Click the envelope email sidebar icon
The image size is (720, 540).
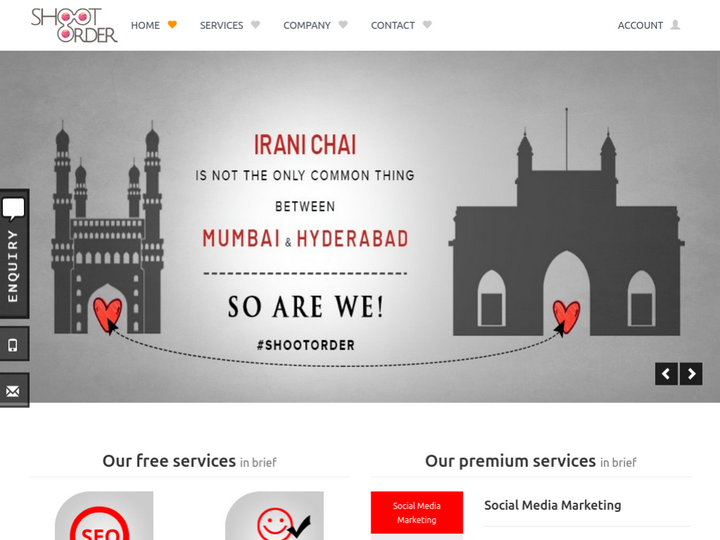(14, 390)
